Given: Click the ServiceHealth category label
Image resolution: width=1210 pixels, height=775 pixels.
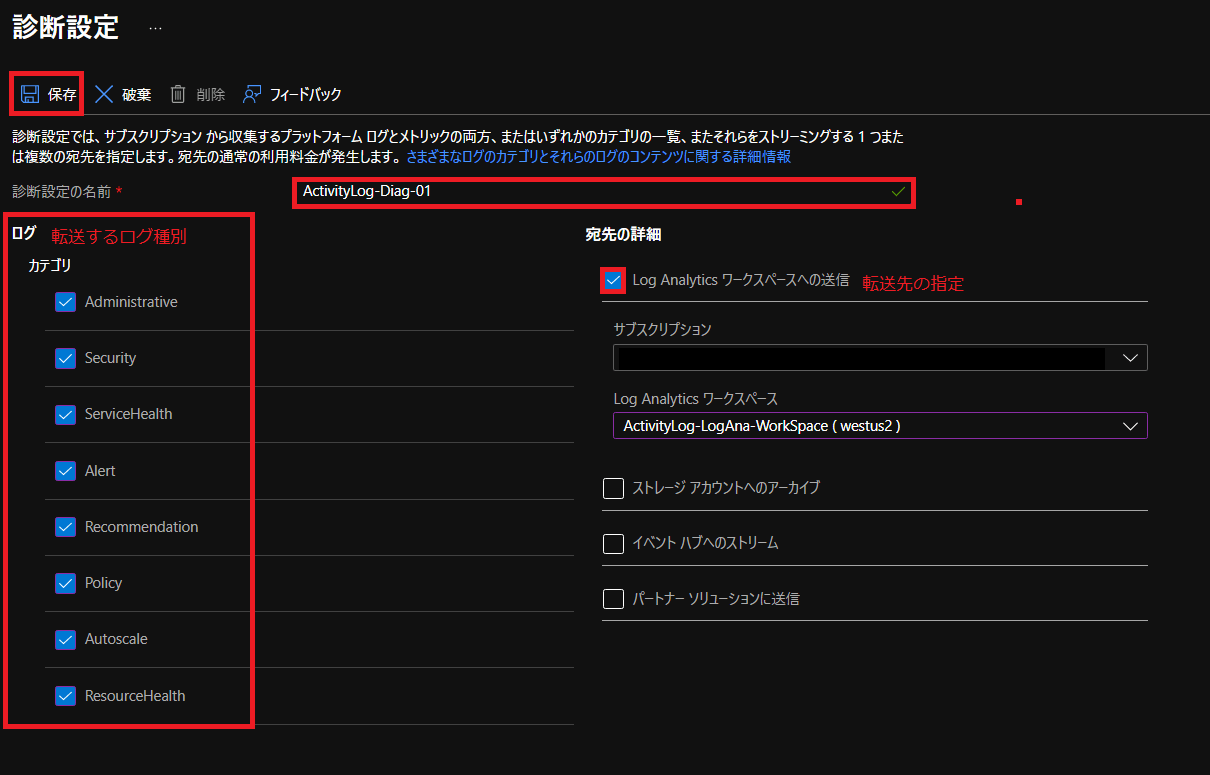Looking at the screenshot, I should tap(128, 414).
